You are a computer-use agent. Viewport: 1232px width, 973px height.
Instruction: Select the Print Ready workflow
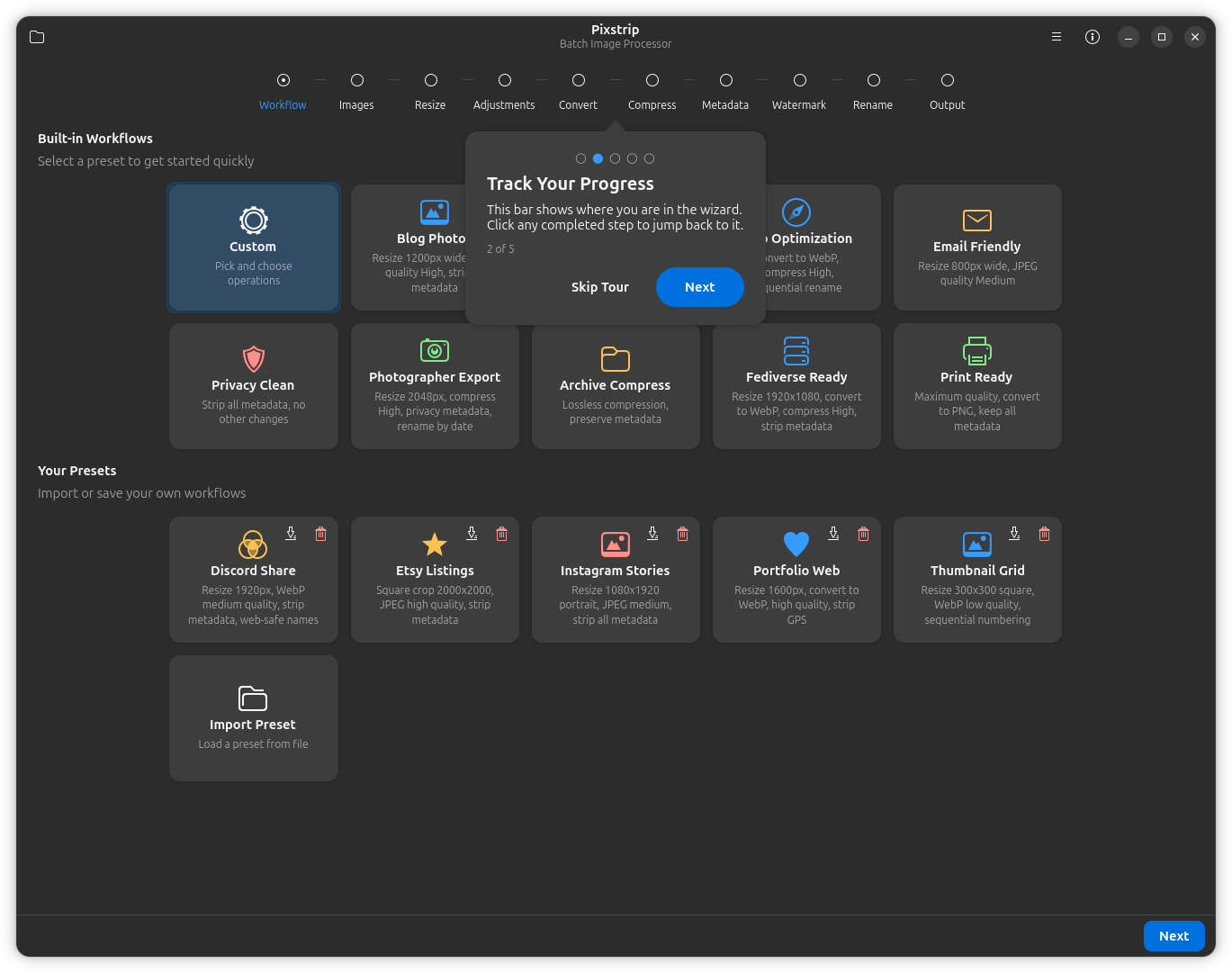(976, 386)
